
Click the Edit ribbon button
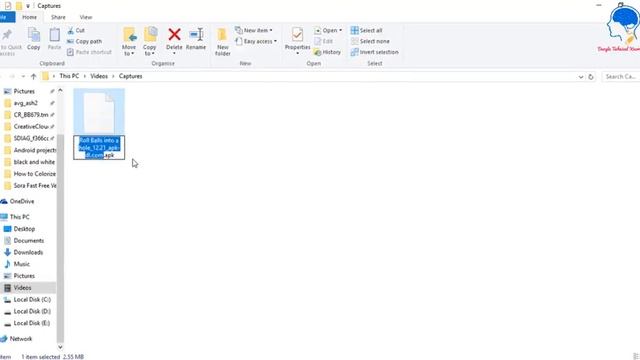click(324, 41)
